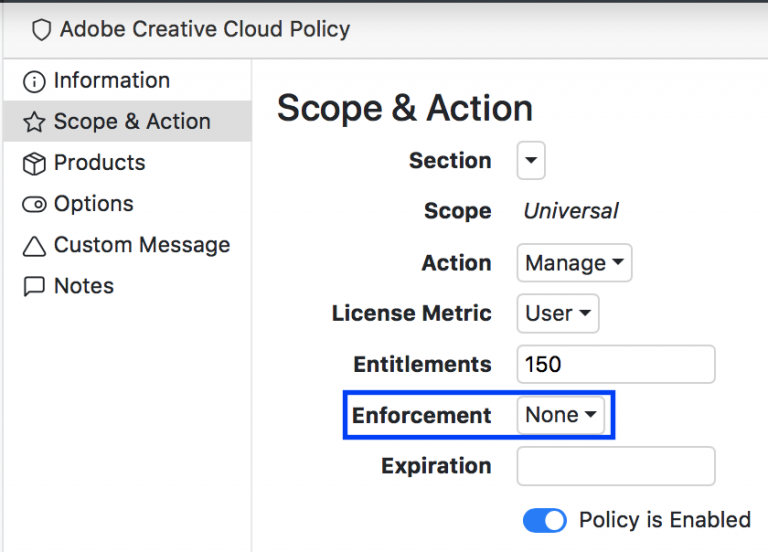Switch to the Information label in sidebar
Screen dimensions: 768x552
111,80
